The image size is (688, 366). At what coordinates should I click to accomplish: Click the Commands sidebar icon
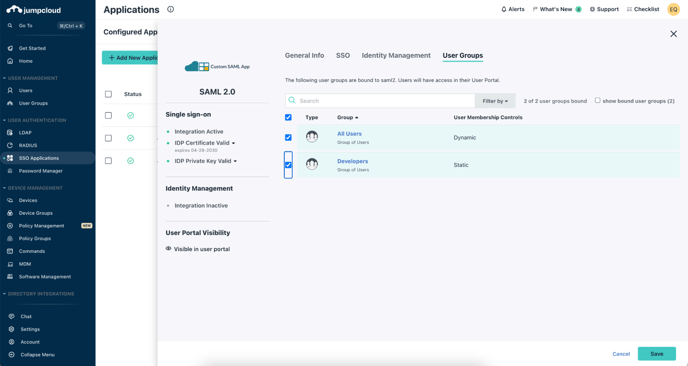10,251
